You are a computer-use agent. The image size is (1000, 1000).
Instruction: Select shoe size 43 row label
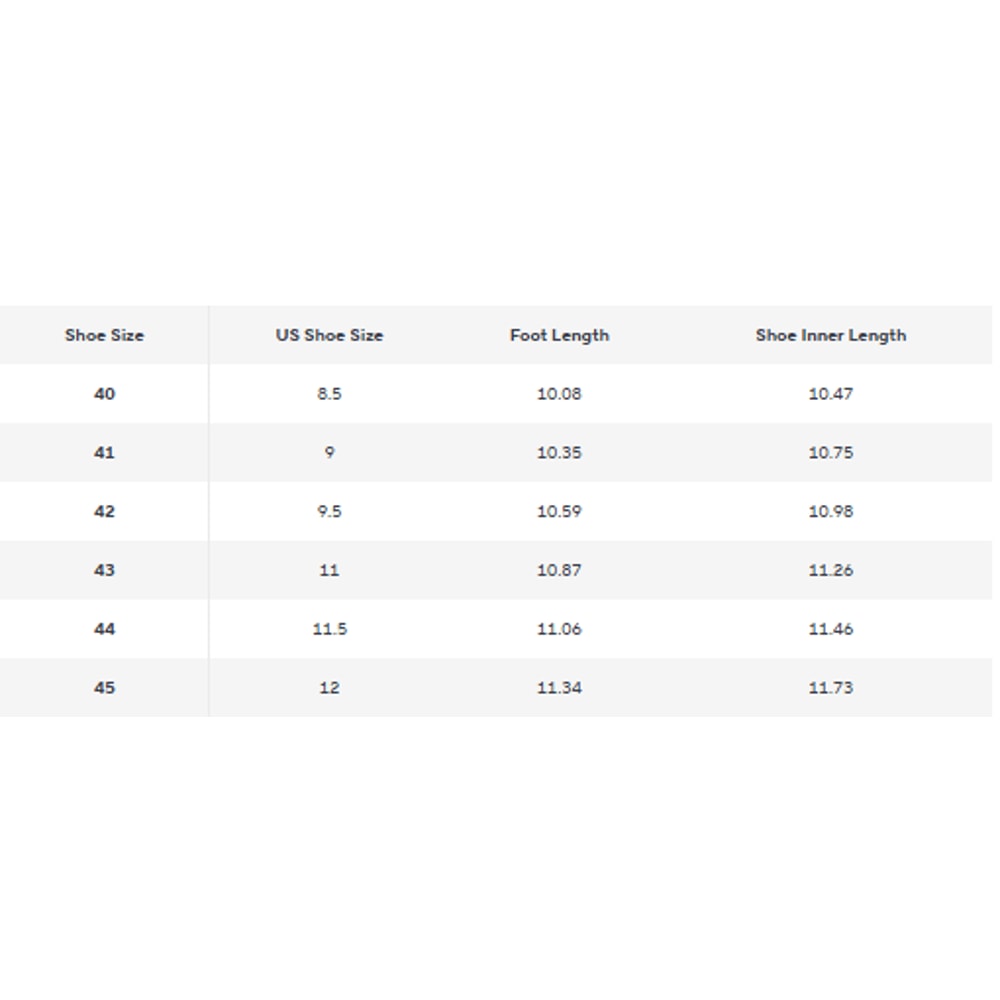(104, 570)
